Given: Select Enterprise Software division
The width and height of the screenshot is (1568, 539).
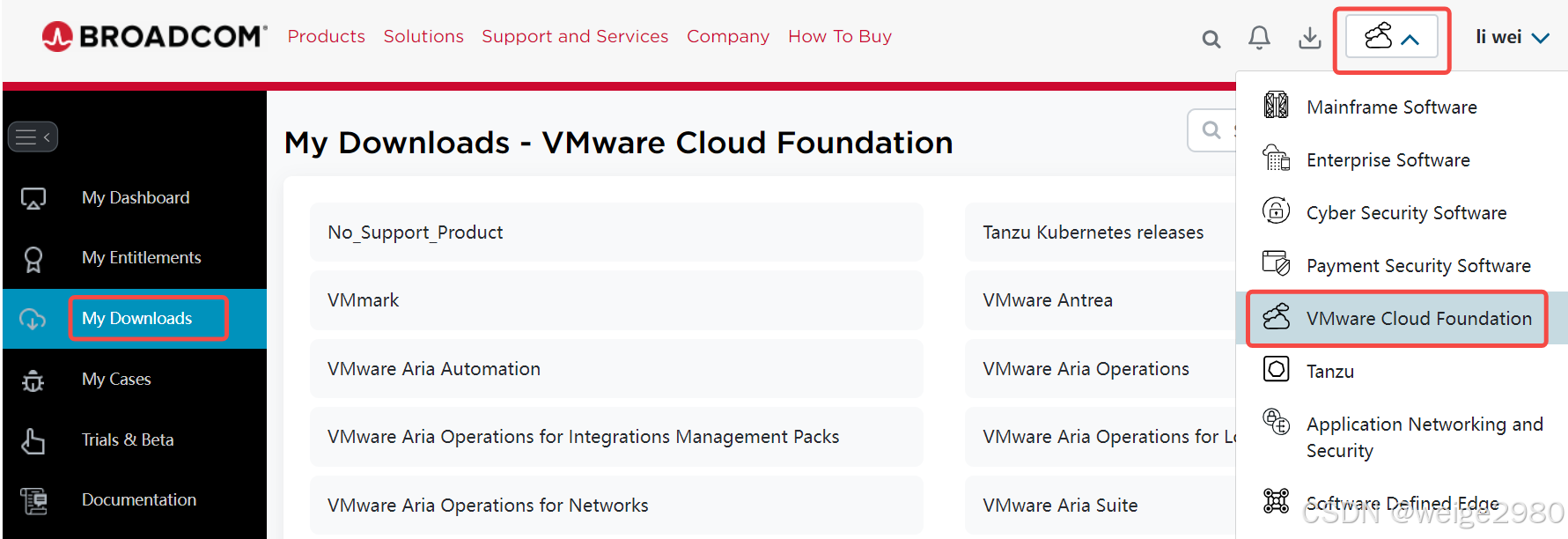Looking at the screenshot, I should pos(1388,159).
